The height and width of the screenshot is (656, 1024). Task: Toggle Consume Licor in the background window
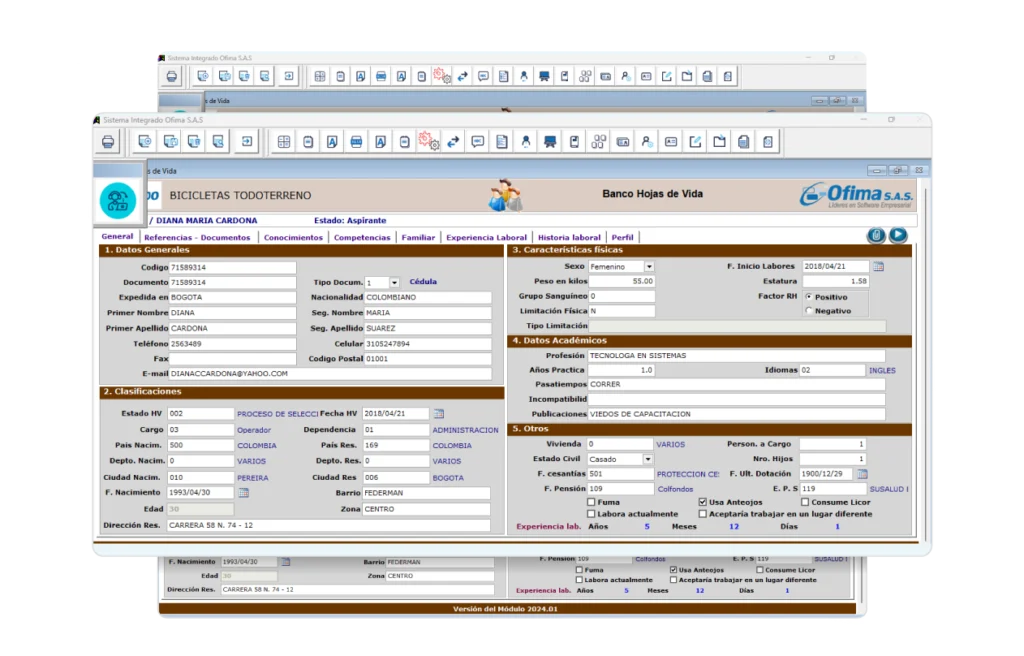pos(760,570)
